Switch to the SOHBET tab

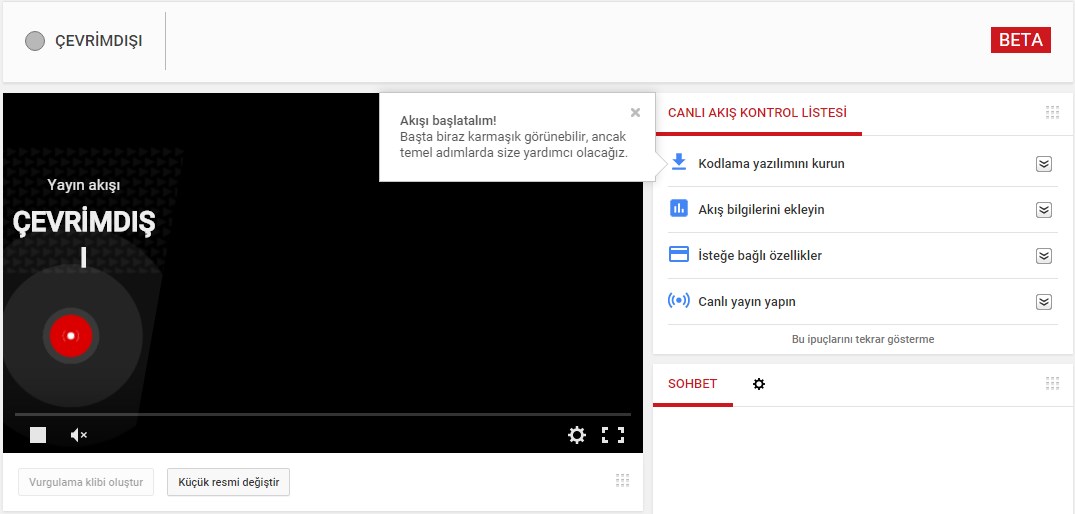[x=692, y=384]
